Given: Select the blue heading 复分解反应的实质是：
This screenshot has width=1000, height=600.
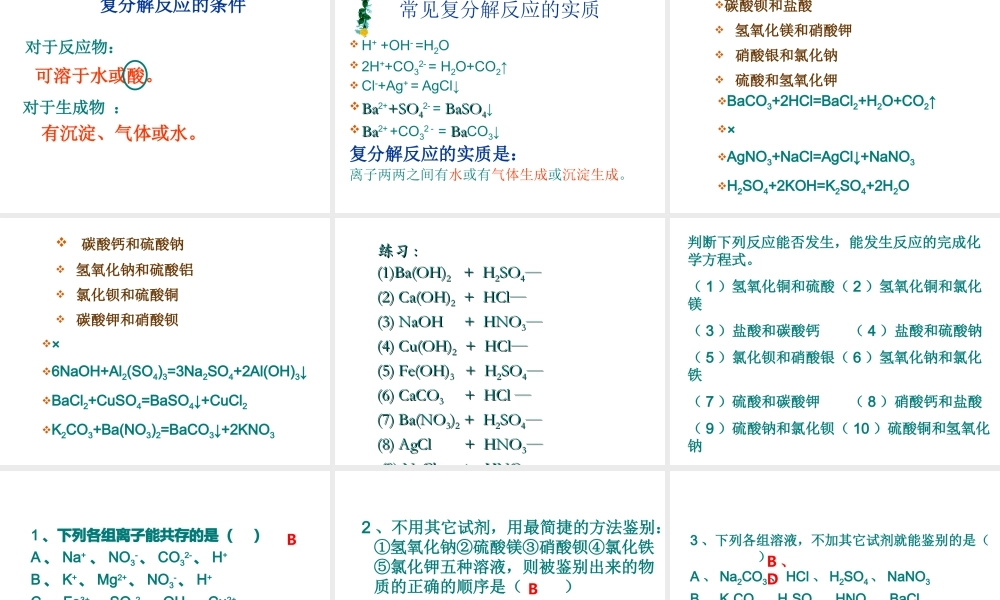Looking at the screenshot, I should [x=434, y=154].
